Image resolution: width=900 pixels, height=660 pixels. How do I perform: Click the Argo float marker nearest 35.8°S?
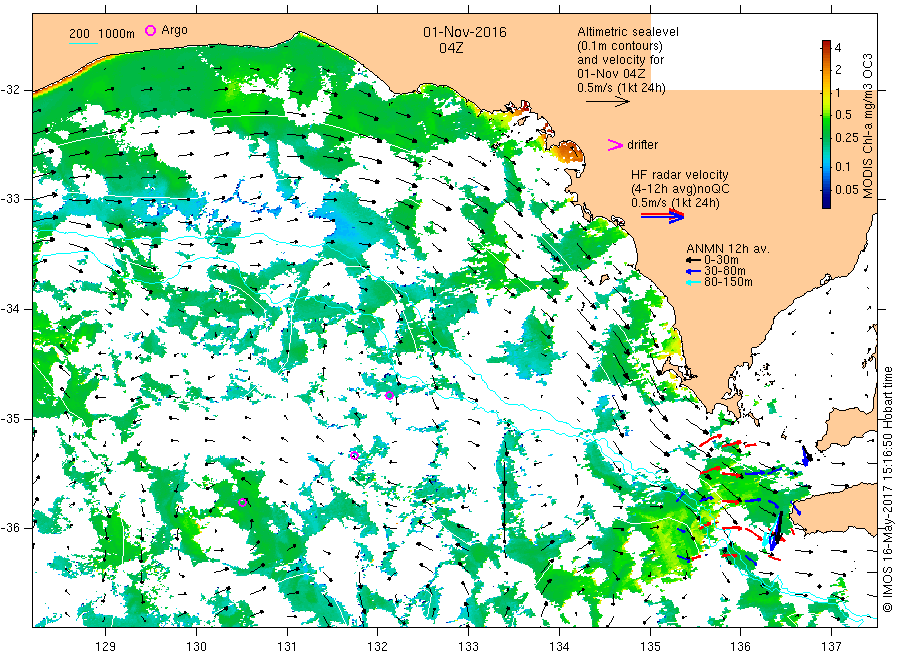point(243,503)
